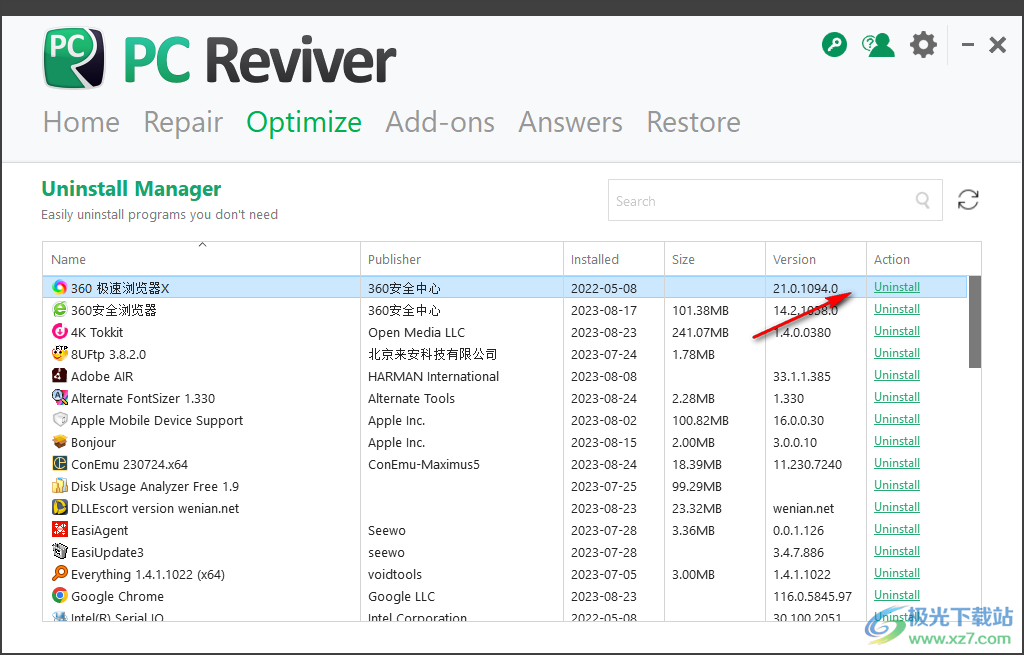Click the 'Uninstall Manager' heading
Viewport: 1024px width, 655px height.
(131, 189)
